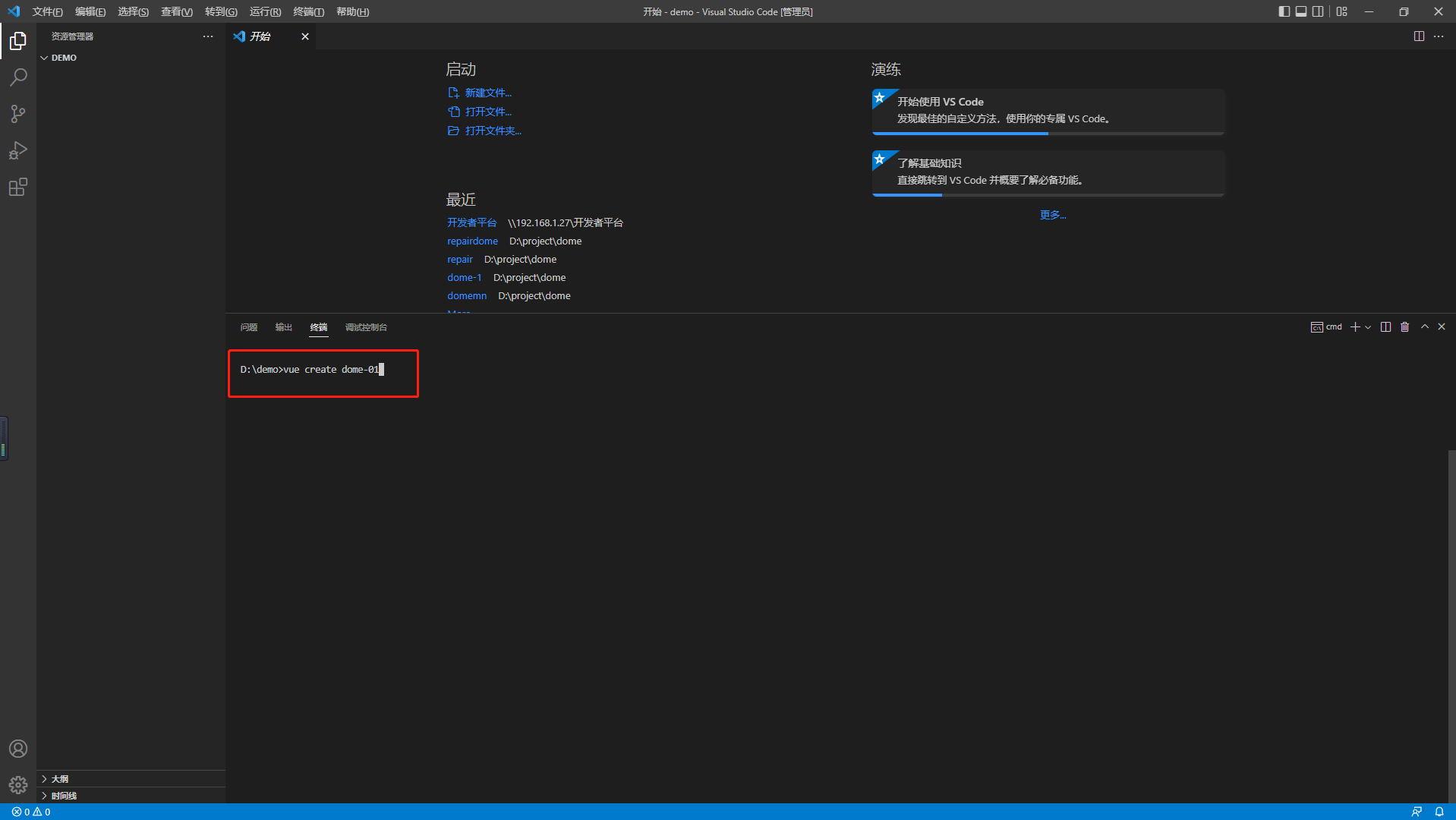
Task: Kill terminal with the trash icon
Action: [x=1405, y=327]
